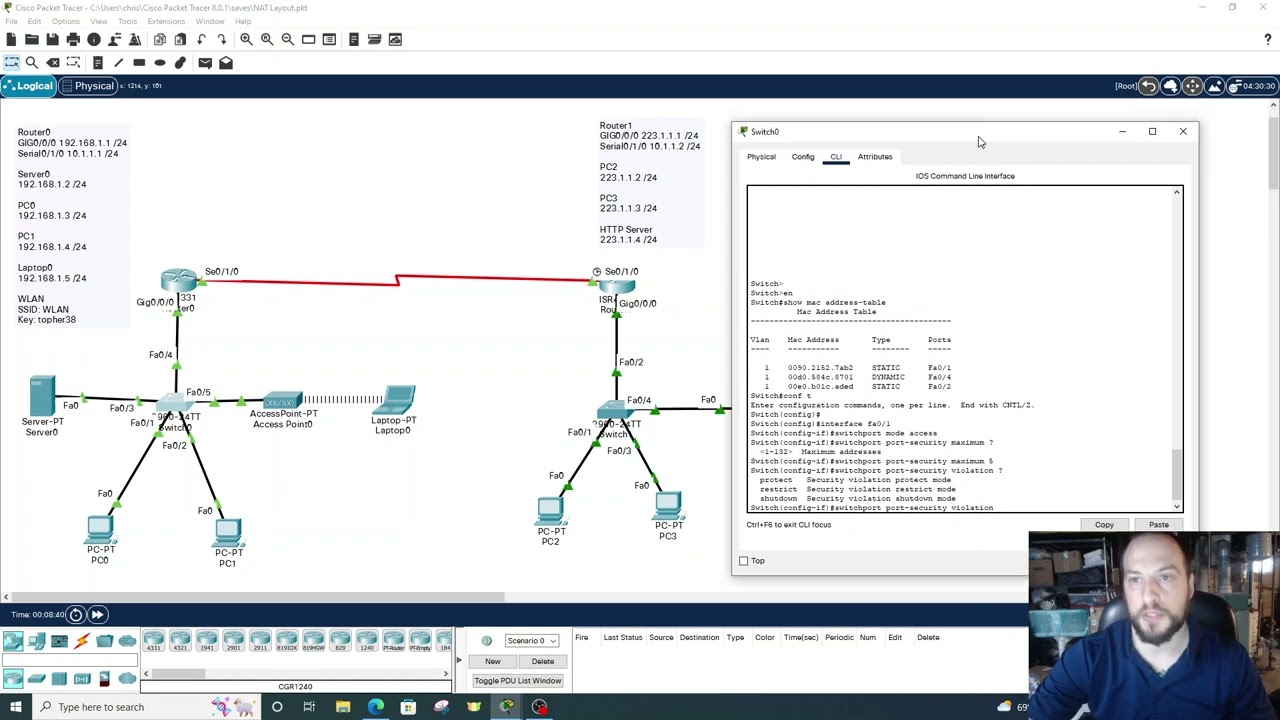The height and width of the screenshot is (720, 1280).
Task: Open the Scenario 0 dropdown
Action: click(531, 641)
